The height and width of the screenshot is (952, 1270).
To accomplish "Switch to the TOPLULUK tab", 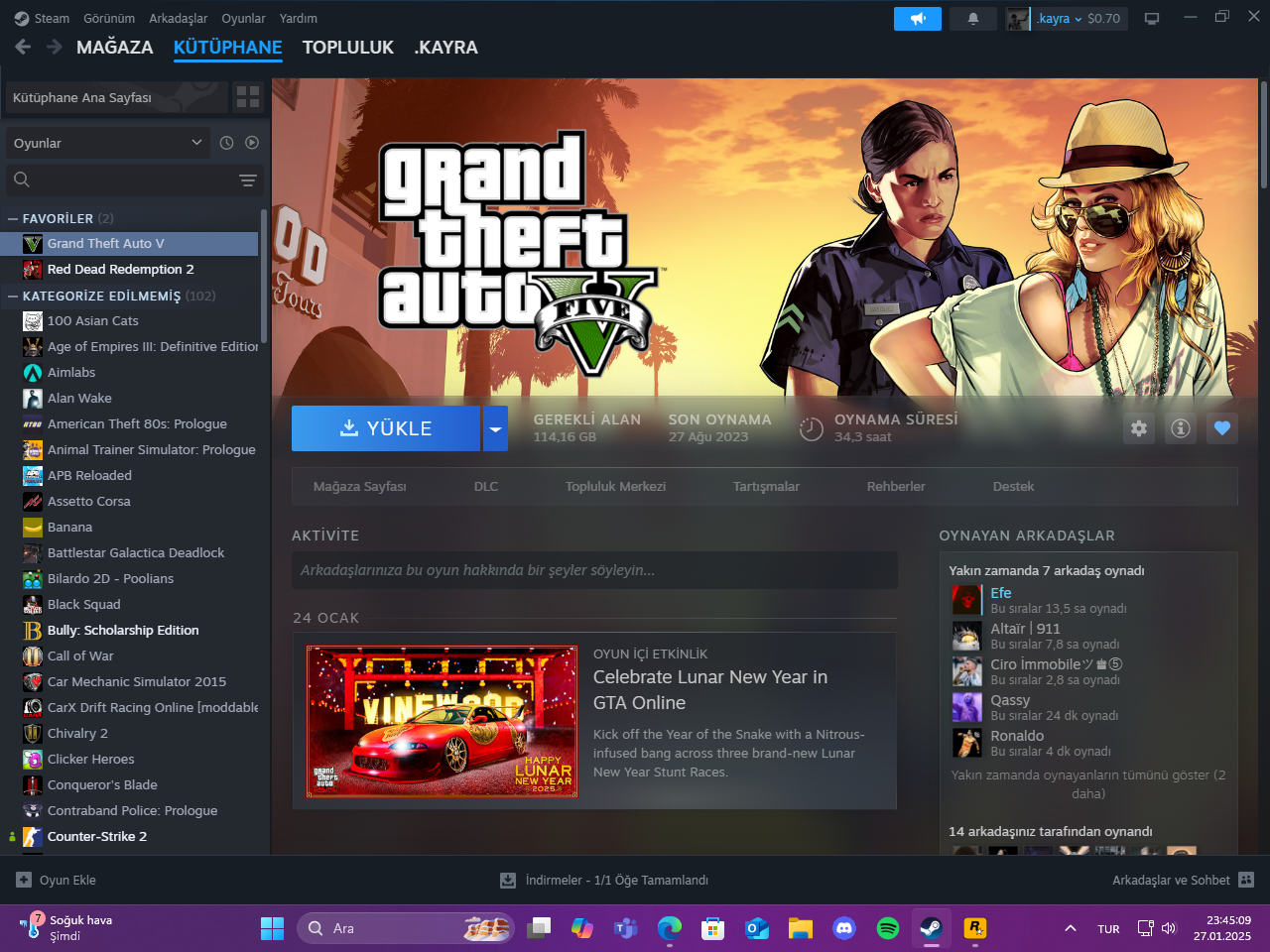I will tap(348, 48).
